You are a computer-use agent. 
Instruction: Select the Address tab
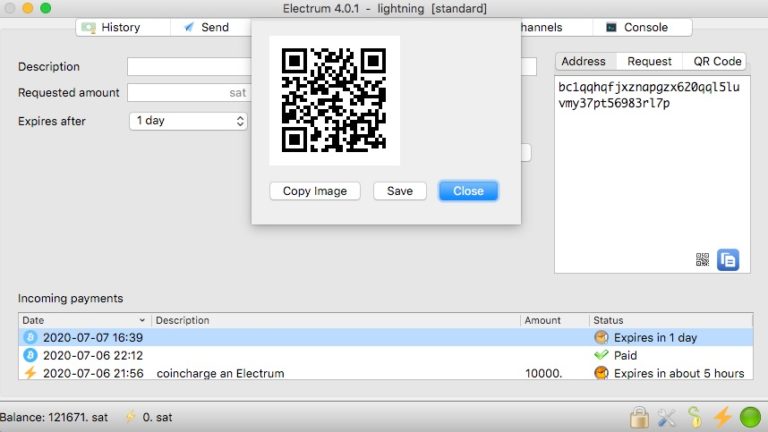tap(583, 61)
